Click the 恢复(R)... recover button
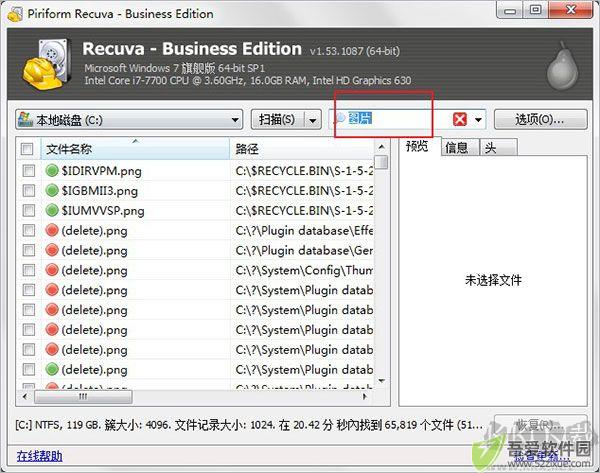Viewport: 600px width, 473px height. [x=540, y=425]
